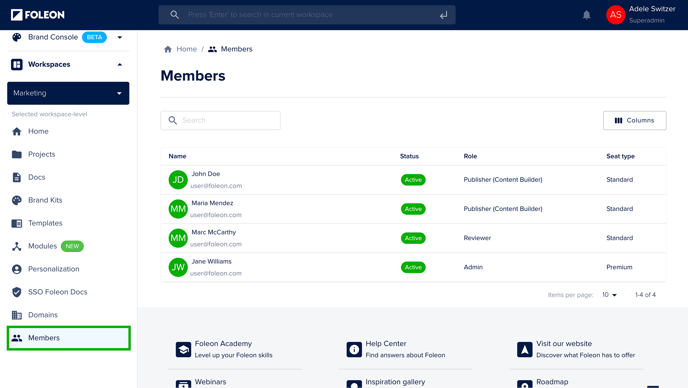The width and height of the screenshot is (688, 388).
Task: Click the enter arrow in search bar
Action: (x=444, y=15)
